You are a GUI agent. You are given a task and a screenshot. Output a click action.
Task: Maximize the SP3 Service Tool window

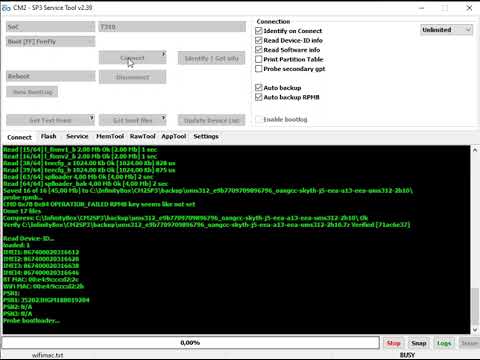445,8
